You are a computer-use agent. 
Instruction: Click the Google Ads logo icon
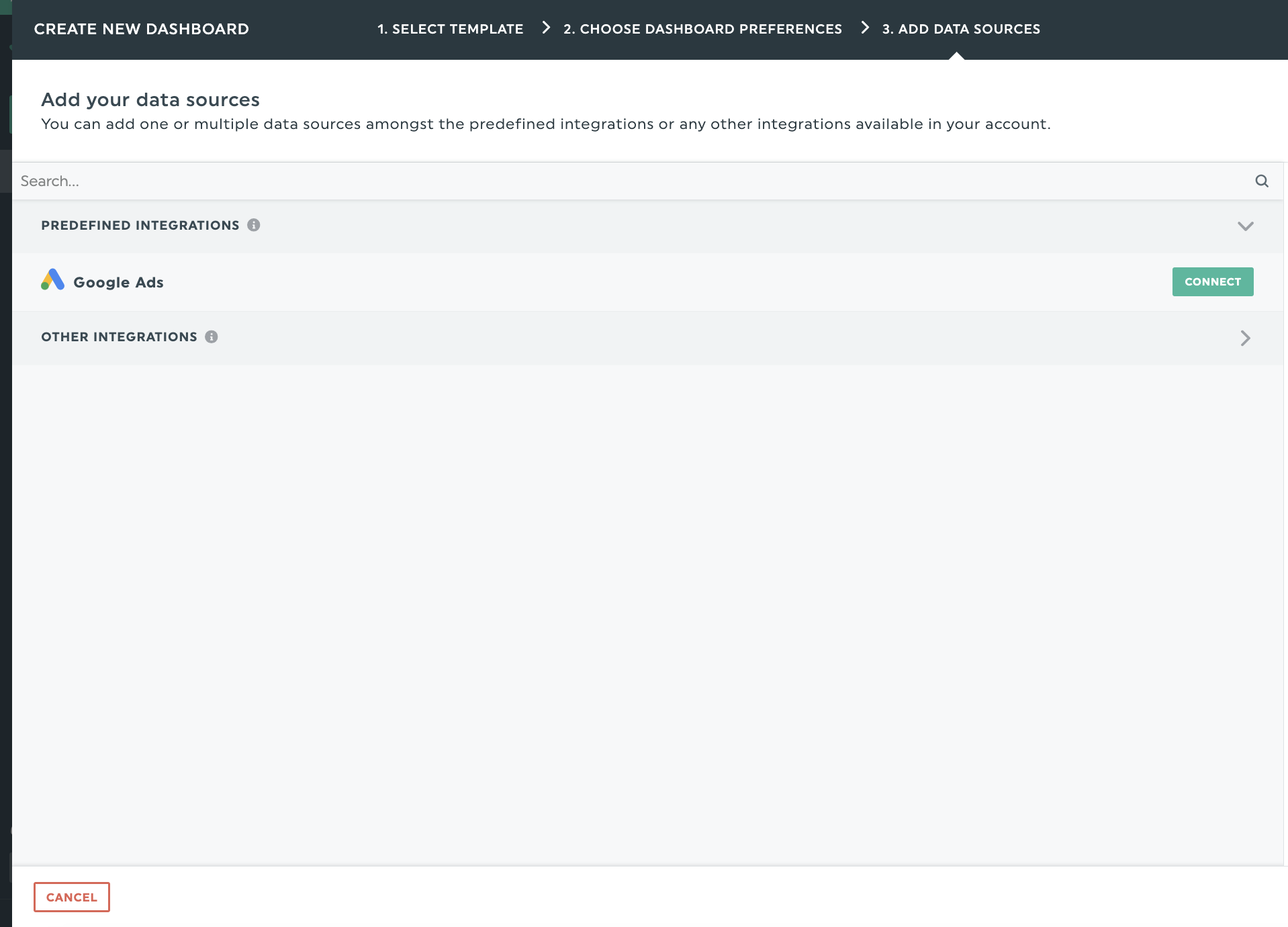point(52,280)
